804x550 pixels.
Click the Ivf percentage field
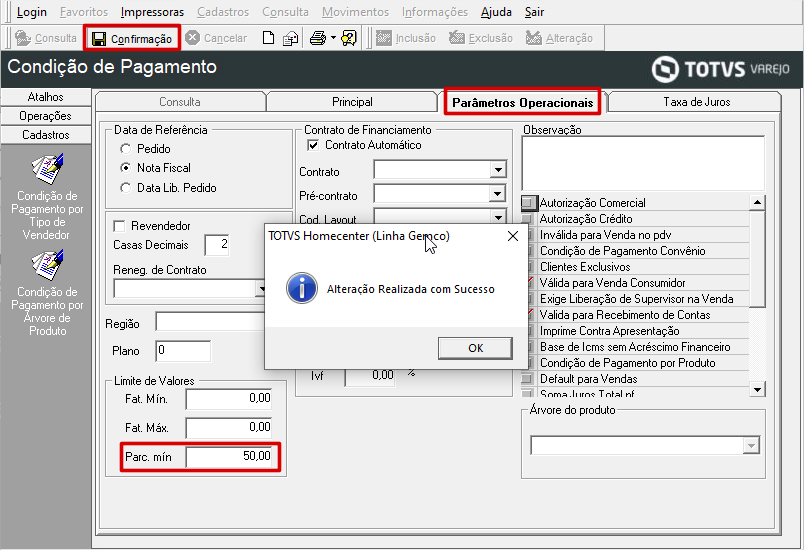[x=370, y=376]
